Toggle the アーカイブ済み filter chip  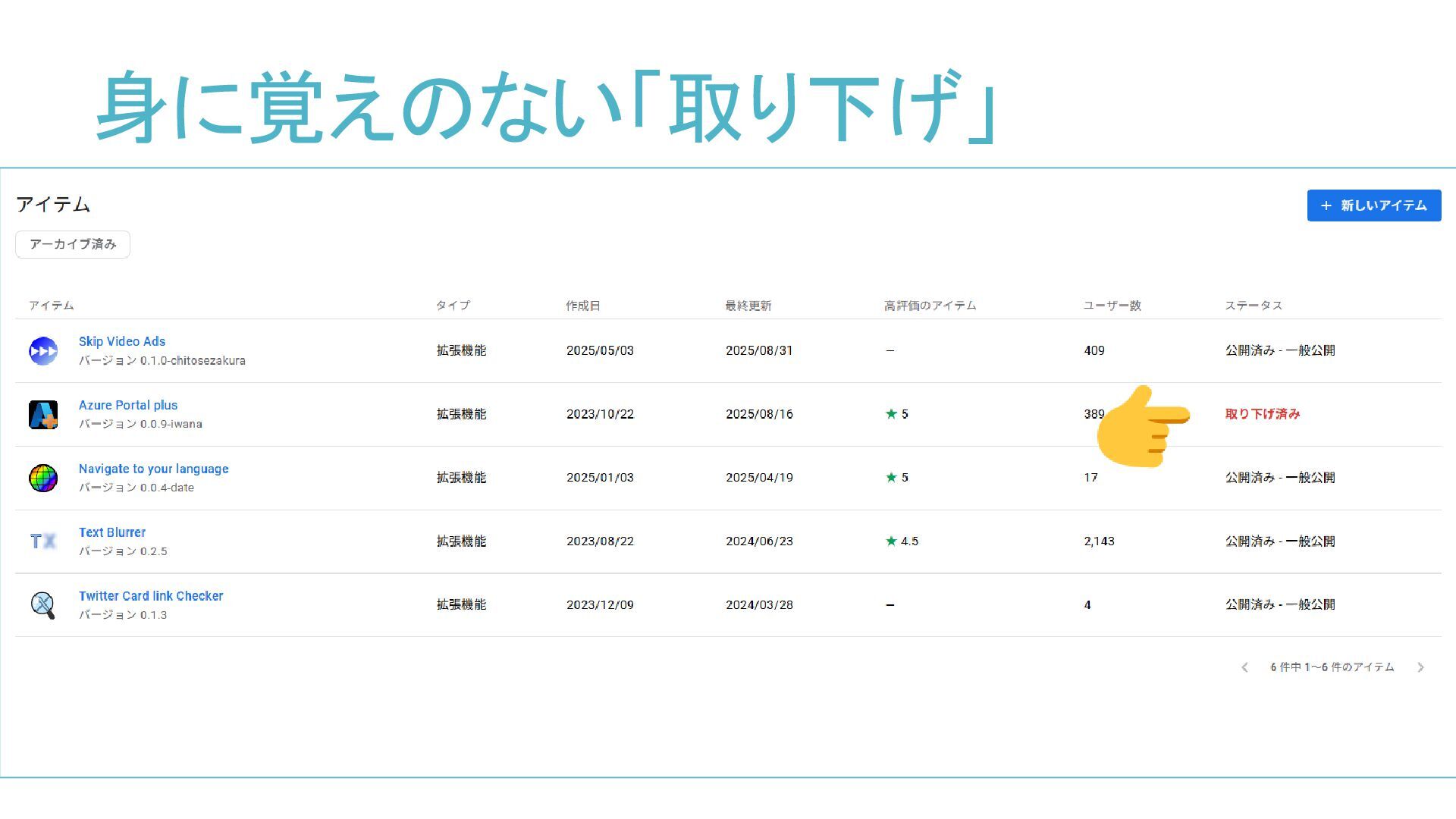click(x=73, y=244)
